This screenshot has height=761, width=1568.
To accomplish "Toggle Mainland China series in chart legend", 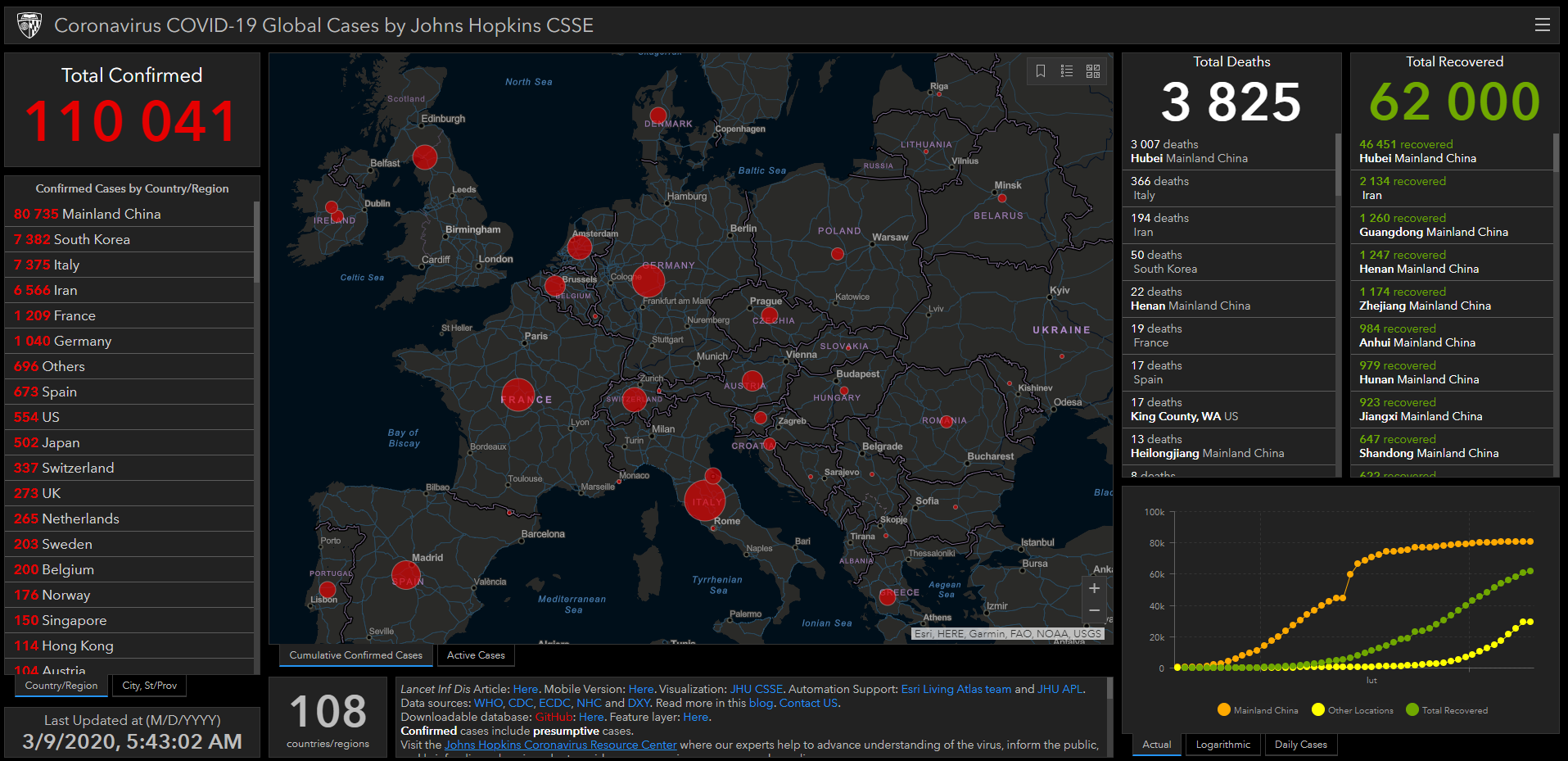I will click(1258, 710).
